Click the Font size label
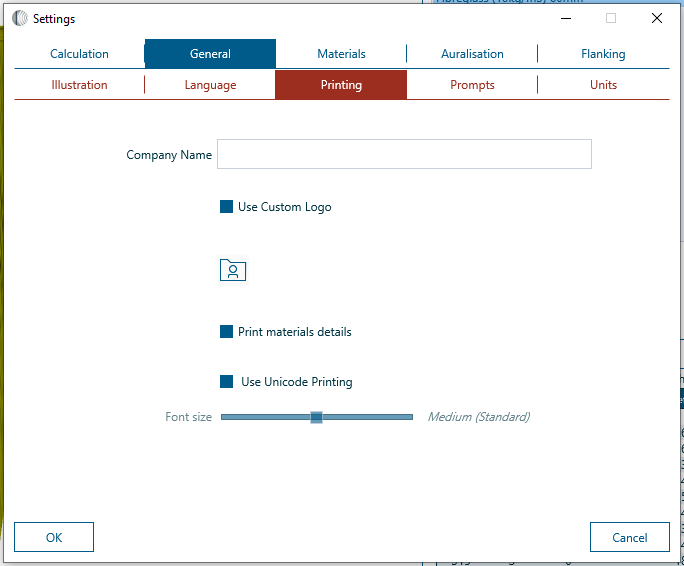Screen dimensions: 684x566 [x=188, y=417]
